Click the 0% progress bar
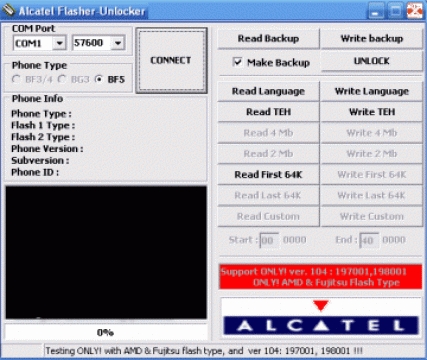Screen dimensions: 427x360 point(106,332)
